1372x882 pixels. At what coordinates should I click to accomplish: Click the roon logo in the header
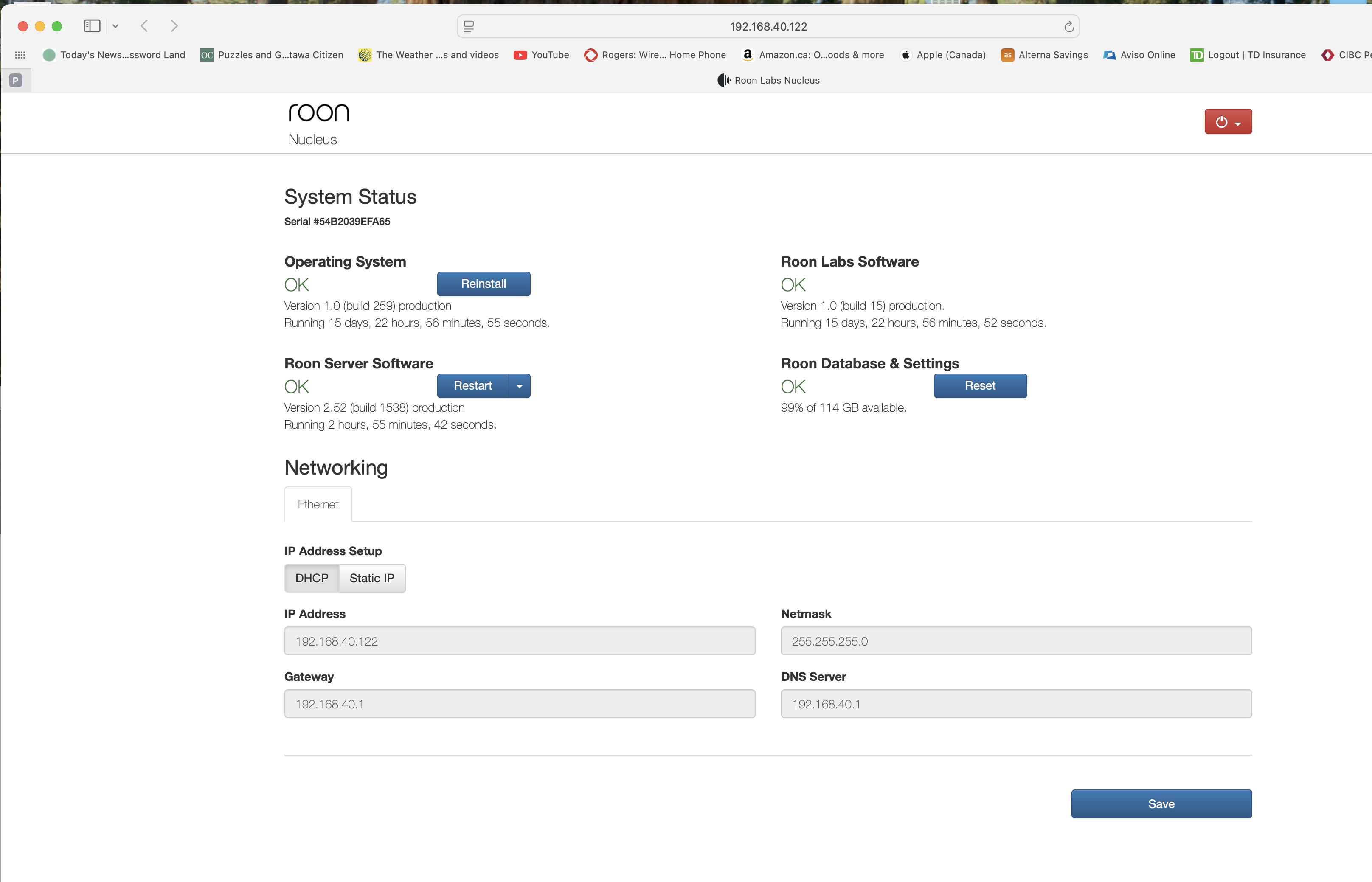click(x=318, y=112)
